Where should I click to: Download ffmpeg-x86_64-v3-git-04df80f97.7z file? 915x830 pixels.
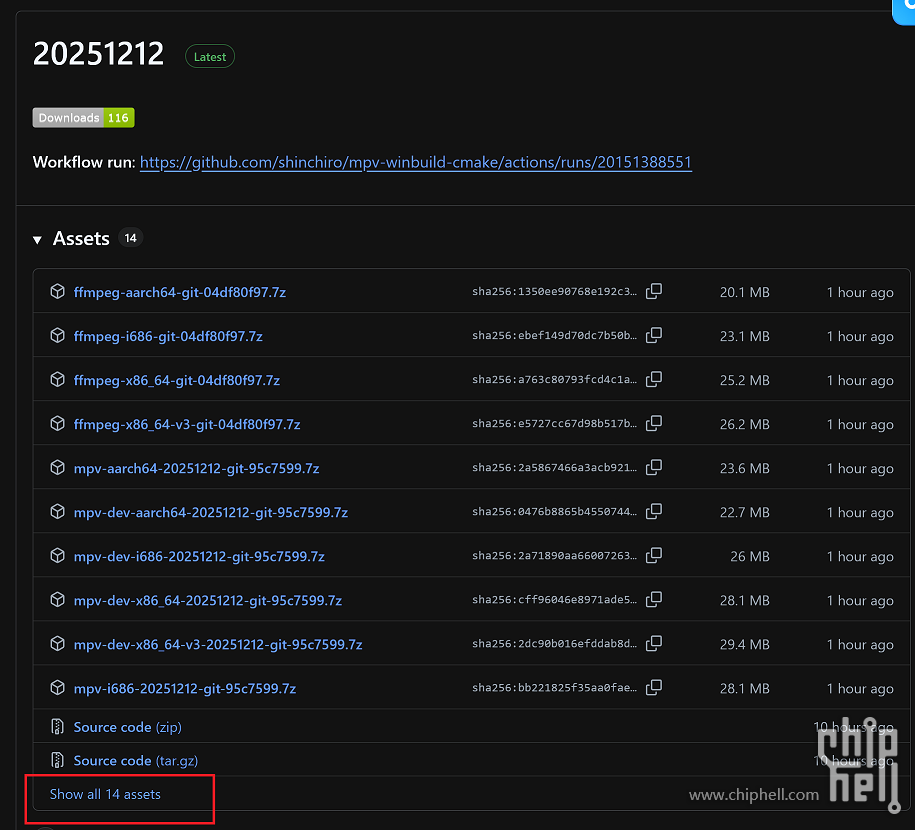(x=187, y=424)
